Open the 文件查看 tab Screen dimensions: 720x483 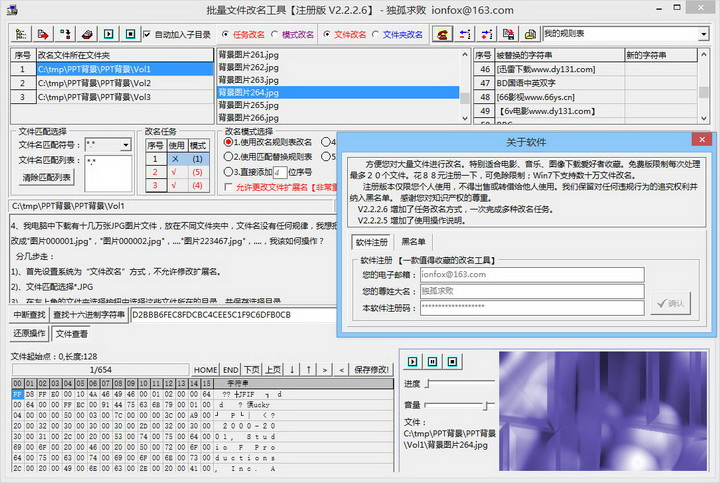71,334
